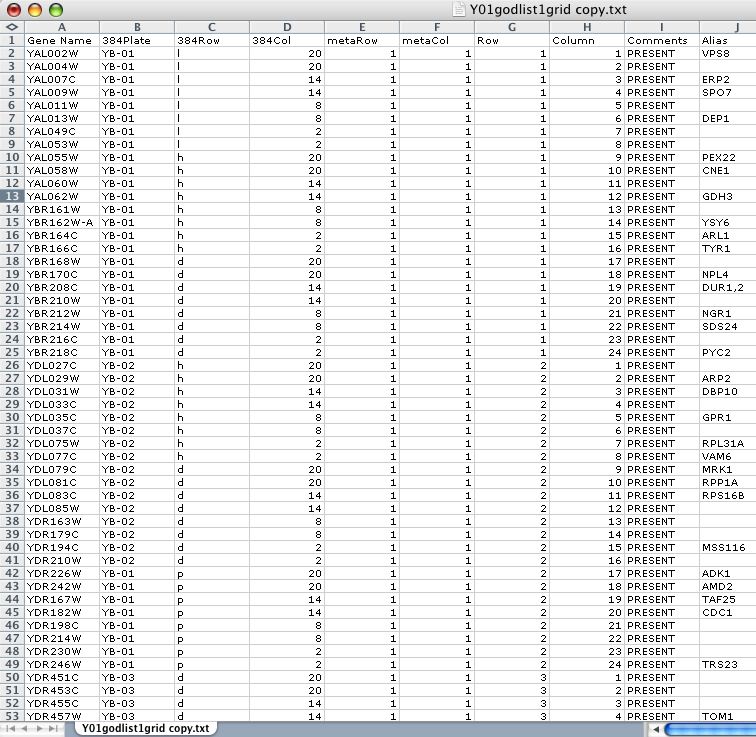Click document icon in title bar
Viewport: 756px width, 737px height.
(459, 10)
